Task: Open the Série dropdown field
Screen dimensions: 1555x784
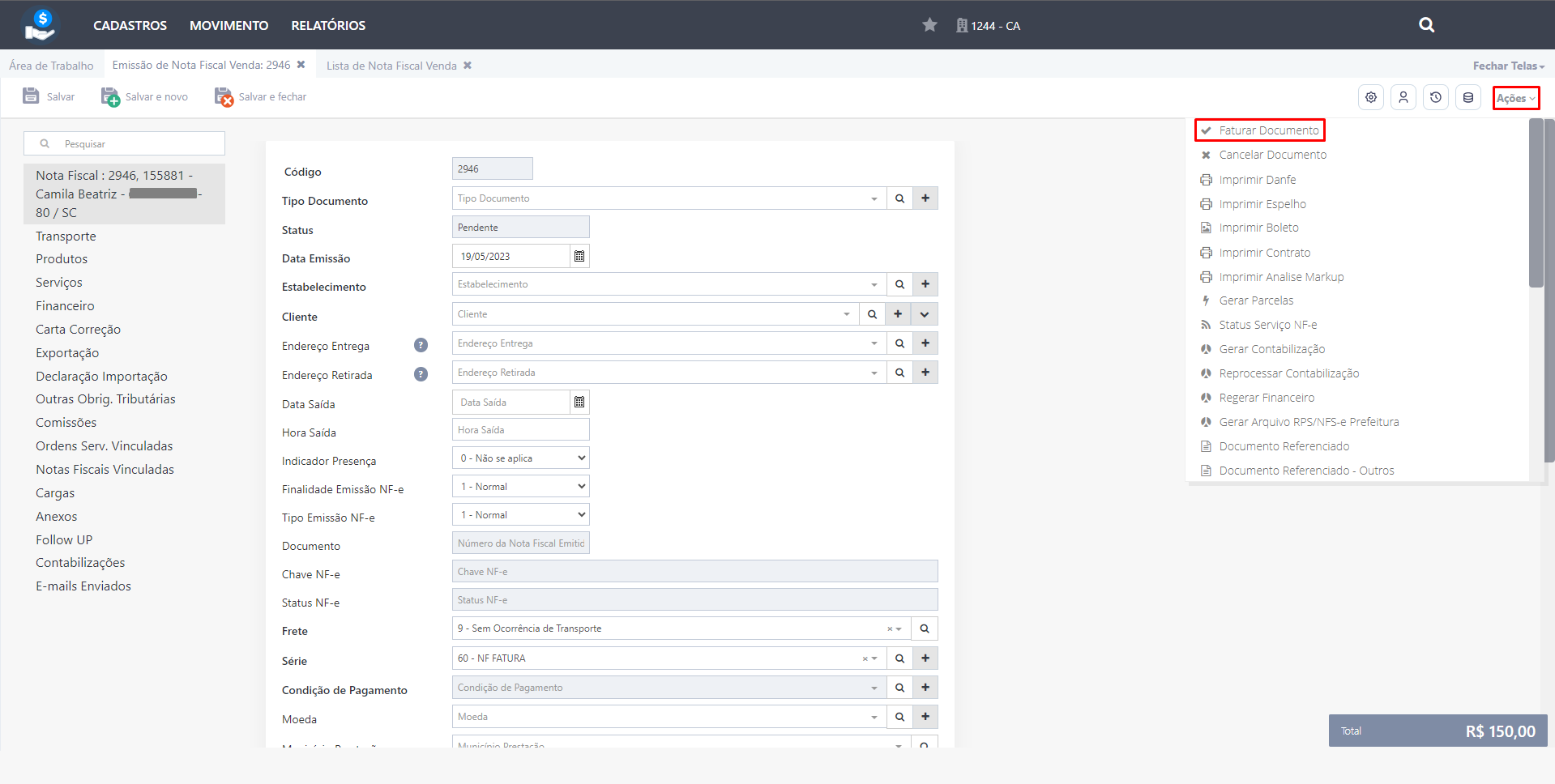Action: [x=669, y=658]
